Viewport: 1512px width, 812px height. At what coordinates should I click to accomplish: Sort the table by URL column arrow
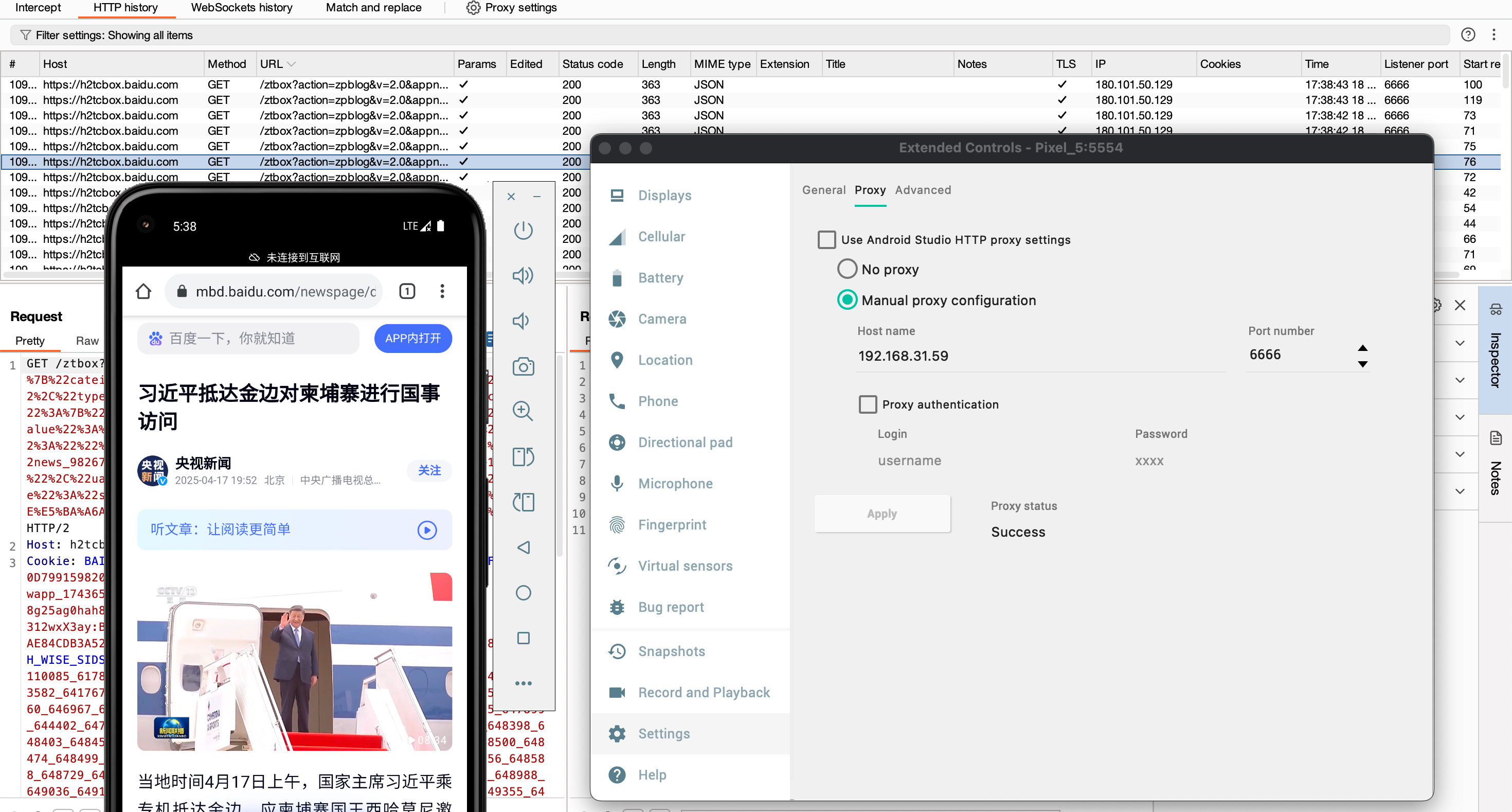tap(292, 64)
